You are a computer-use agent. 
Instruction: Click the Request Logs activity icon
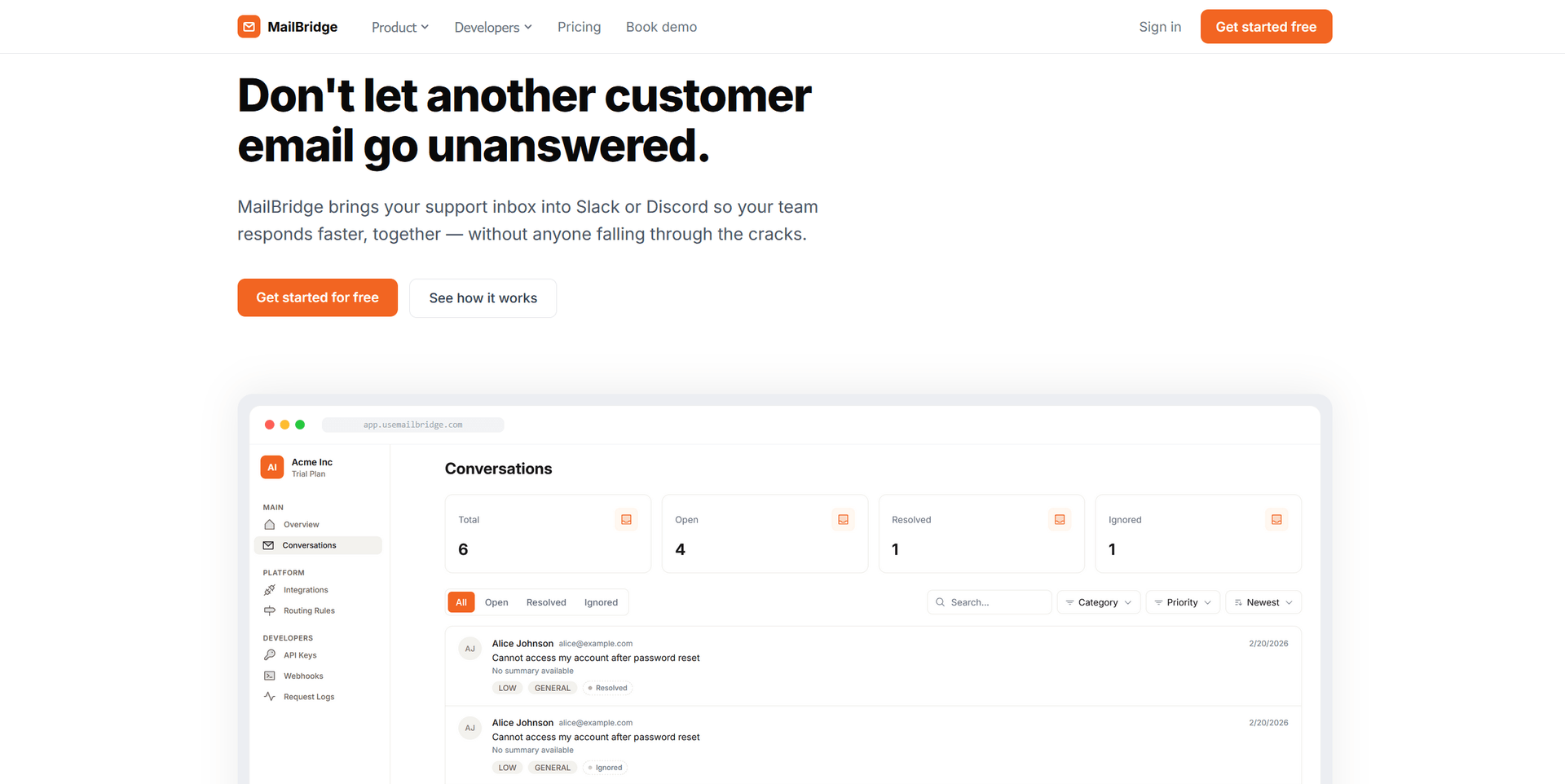pos(270,697)
